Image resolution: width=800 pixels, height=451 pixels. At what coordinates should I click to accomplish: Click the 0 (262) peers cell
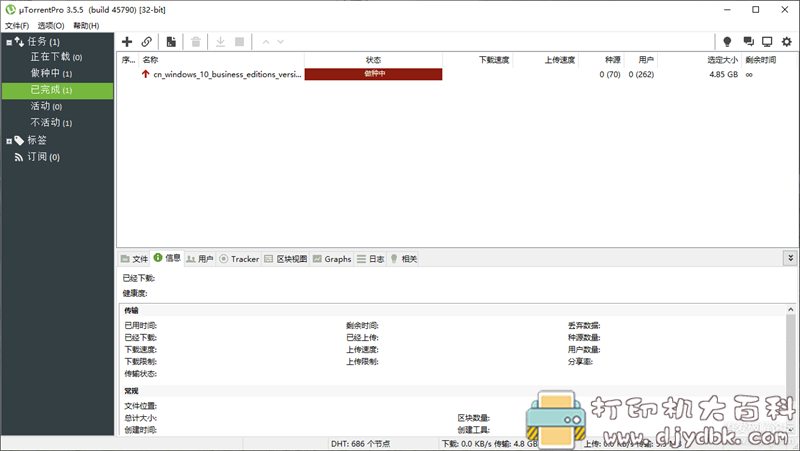641,74
